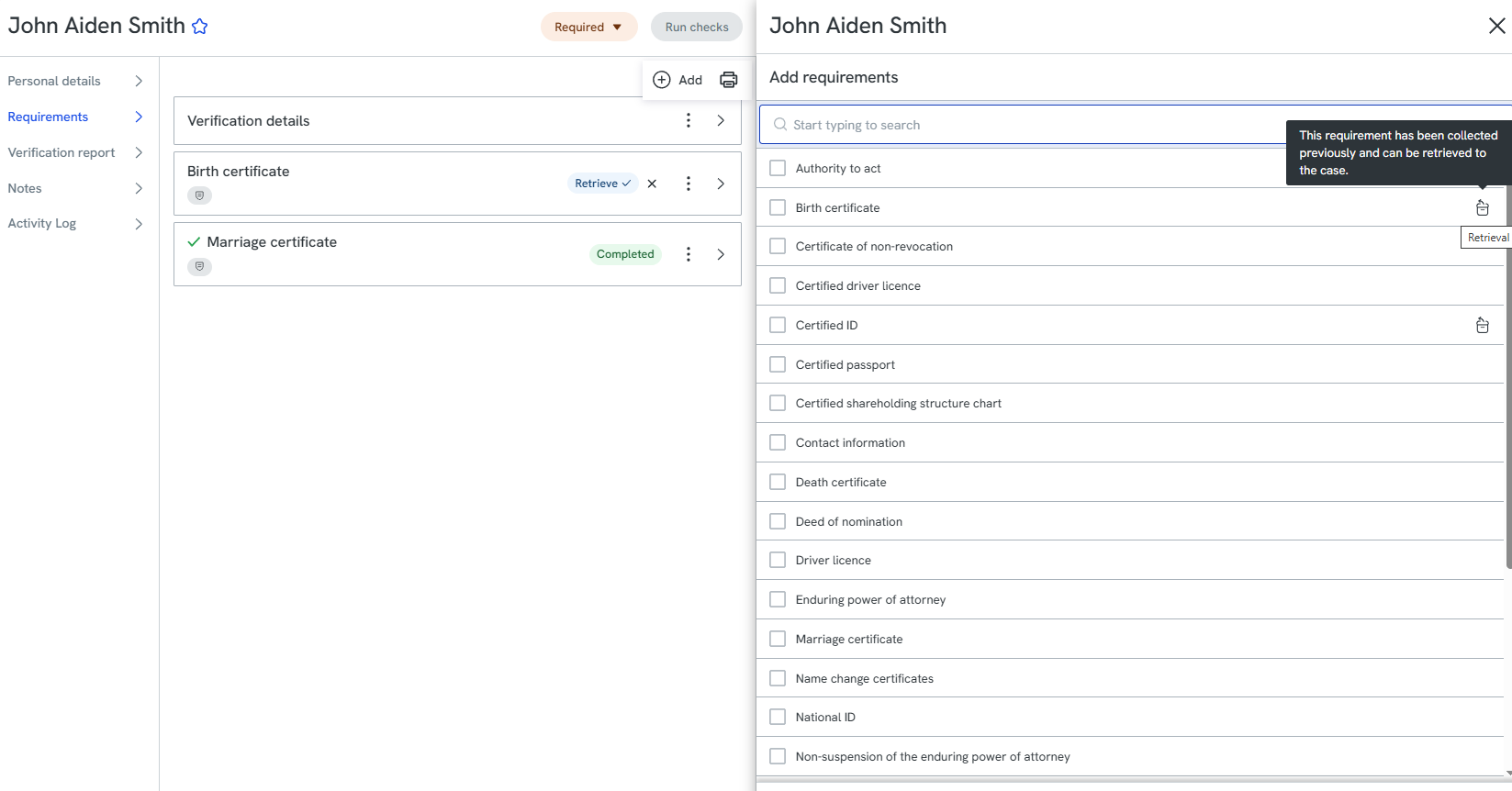Click retrieval icon on Birth certificate row

1482,208
